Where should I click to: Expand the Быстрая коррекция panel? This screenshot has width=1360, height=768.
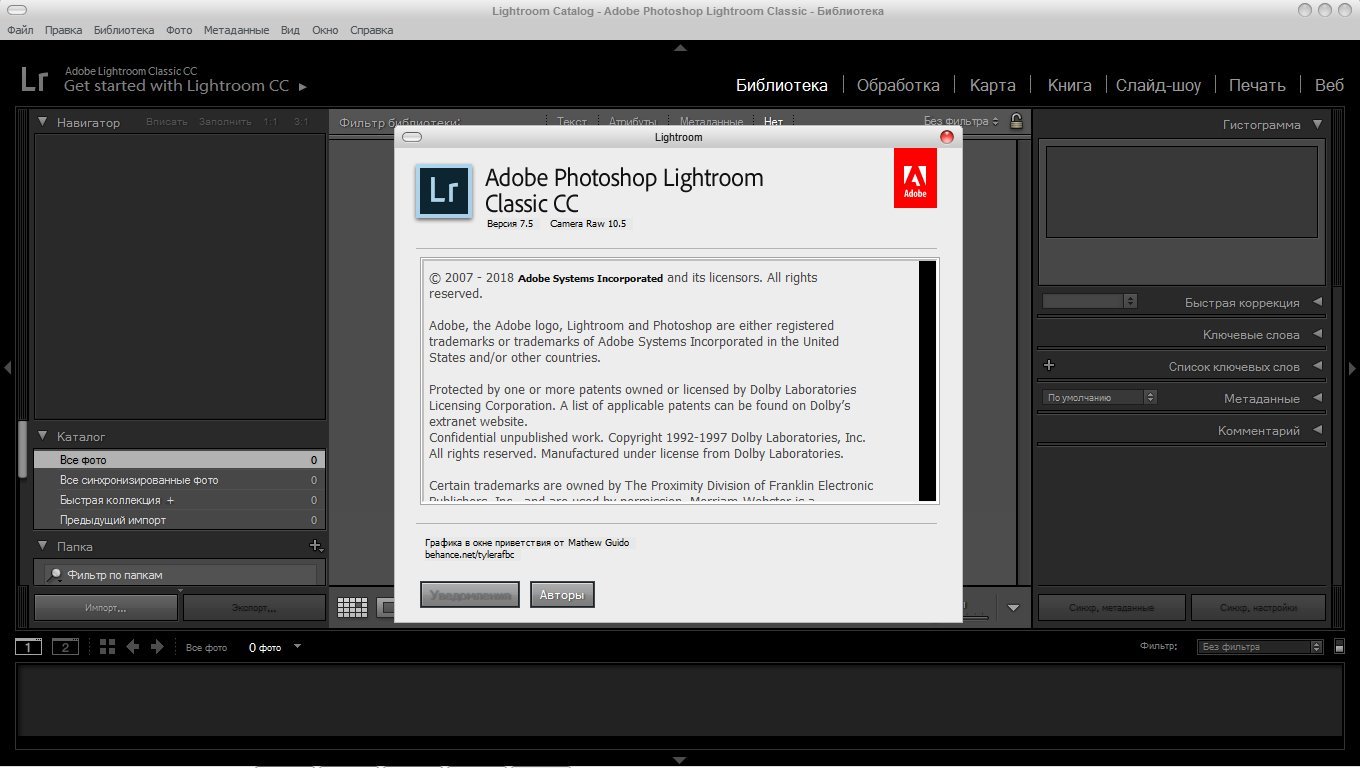pos(1317,302)
